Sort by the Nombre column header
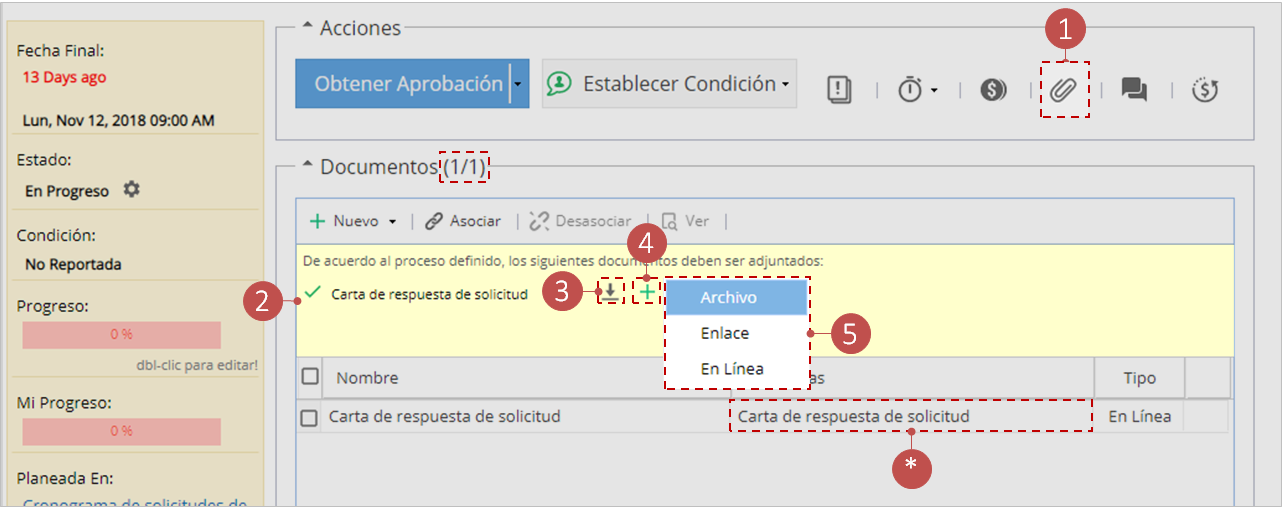Screen dimensions: 1282x508 [367, 378]
